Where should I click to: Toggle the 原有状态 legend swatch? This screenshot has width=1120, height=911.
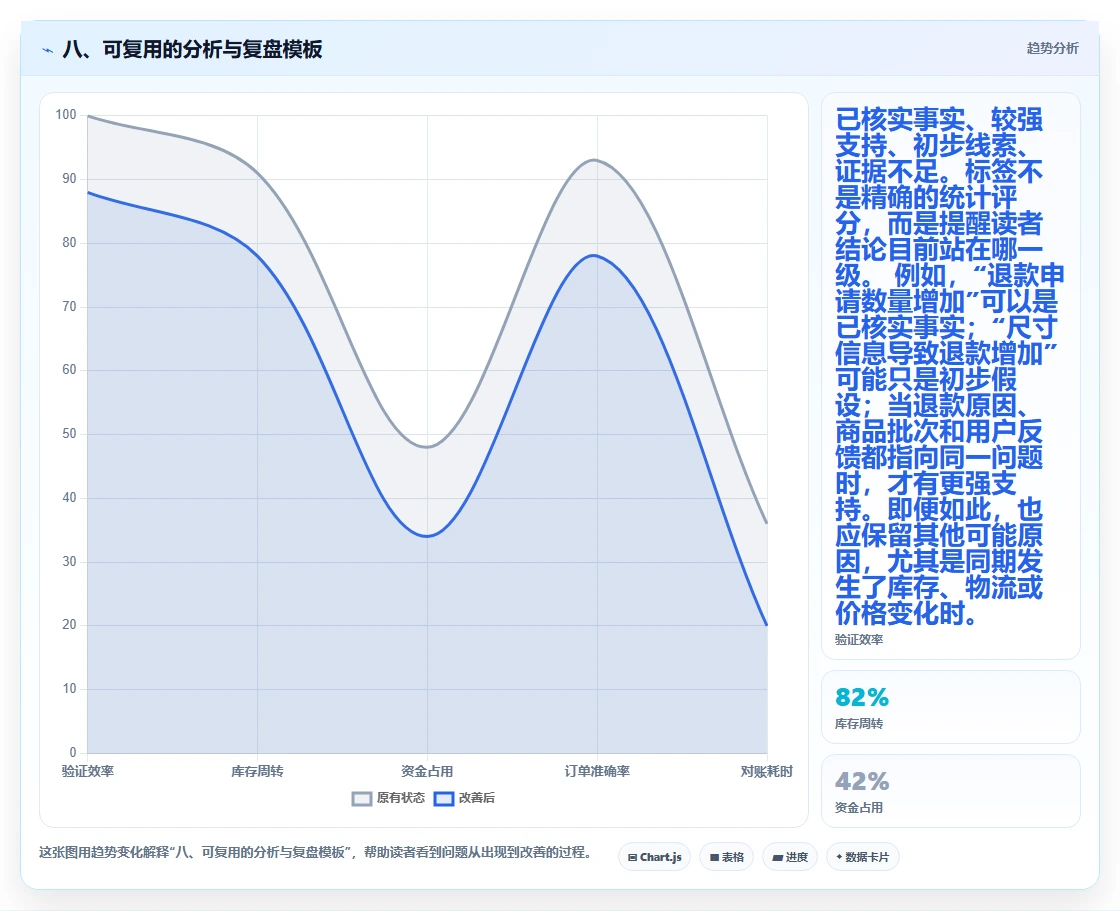coord(362,798)
